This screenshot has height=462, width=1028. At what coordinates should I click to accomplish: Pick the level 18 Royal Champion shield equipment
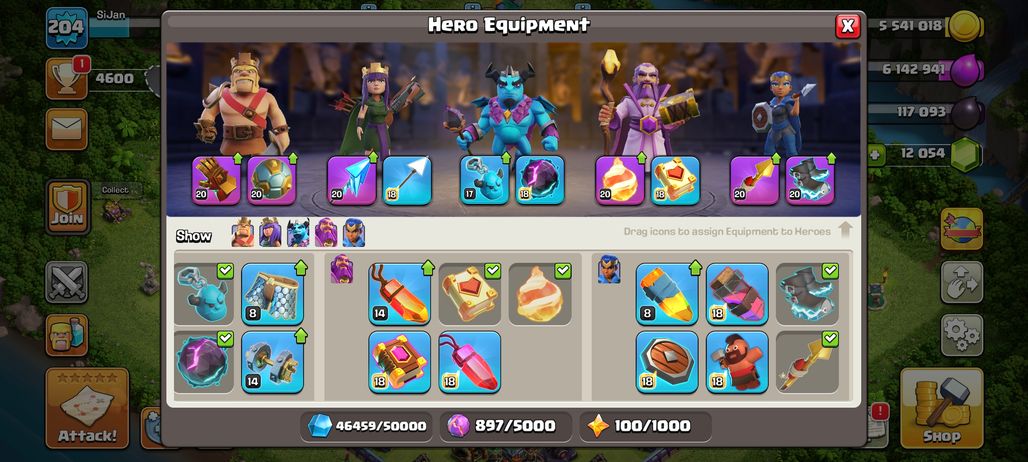pyautogui.click(x=667, y=362)
